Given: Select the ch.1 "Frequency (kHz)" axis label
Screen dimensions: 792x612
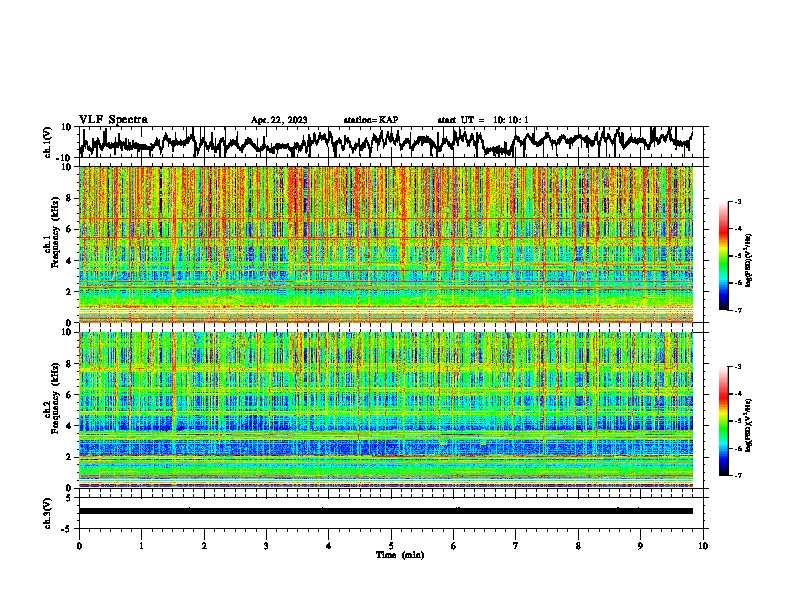Looking at the screenshot, I should 55,233.
